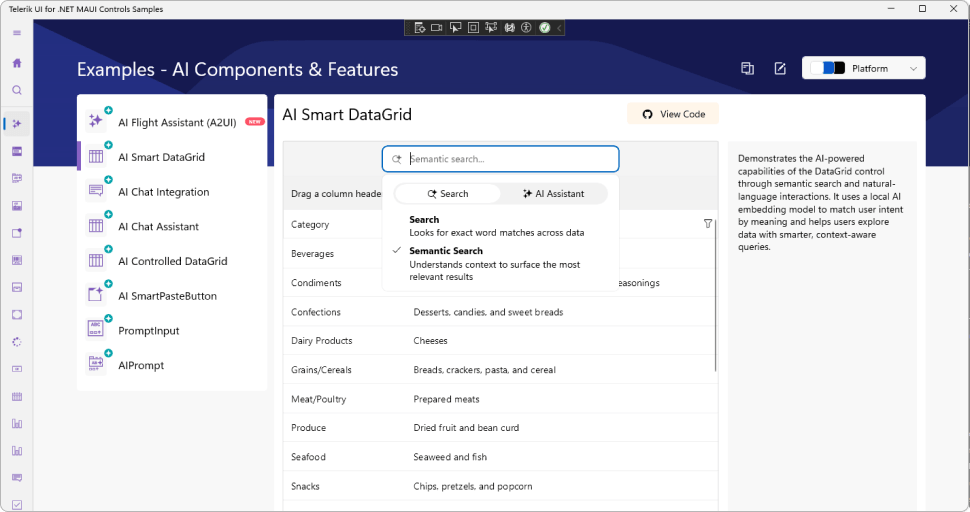Click 'Dried fruit and bean curd' cell
Viewport: 970px width, 512px height.
click(466, 428)
